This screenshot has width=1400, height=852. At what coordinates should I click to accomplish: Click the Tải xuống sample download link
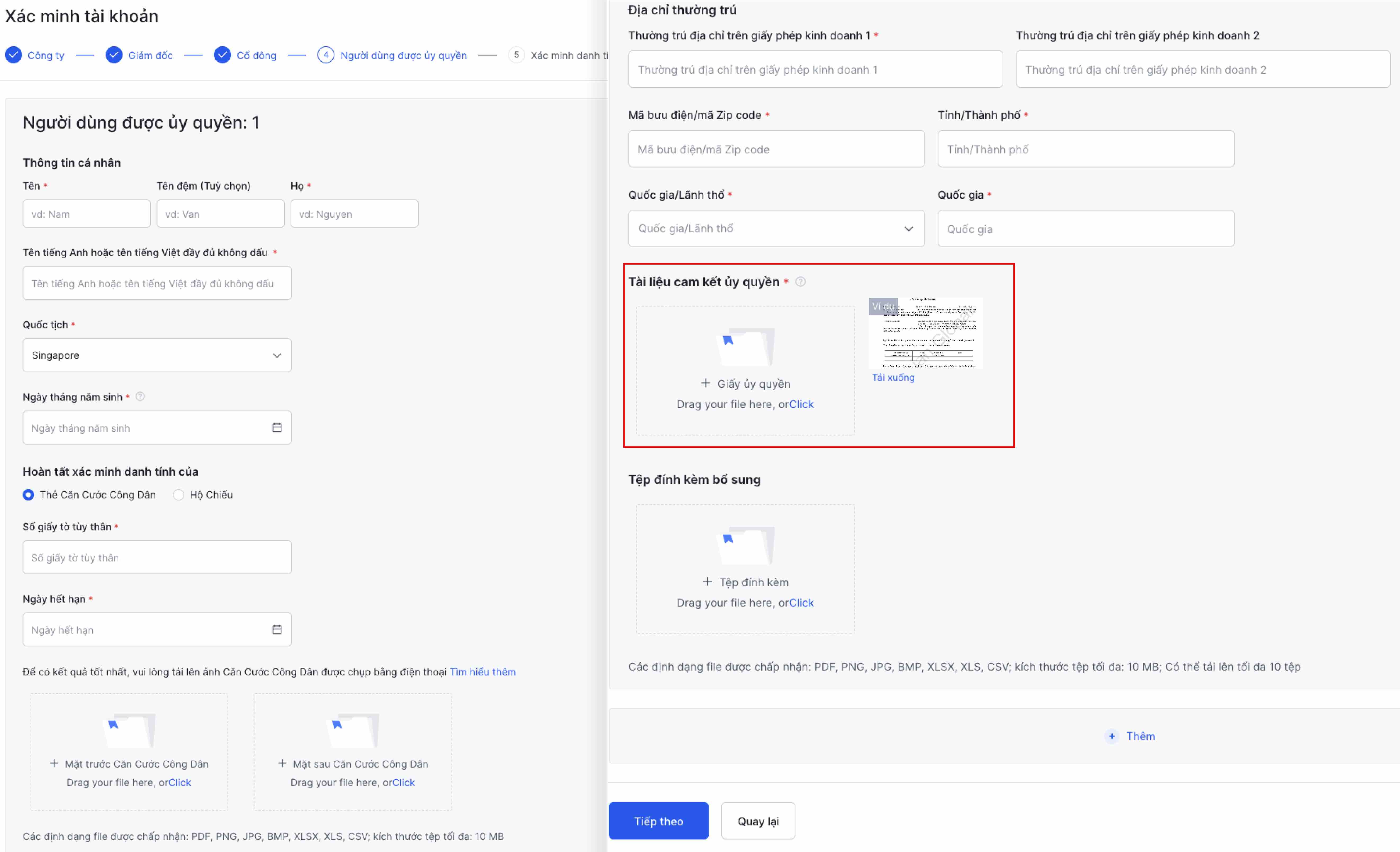[893, 377]
